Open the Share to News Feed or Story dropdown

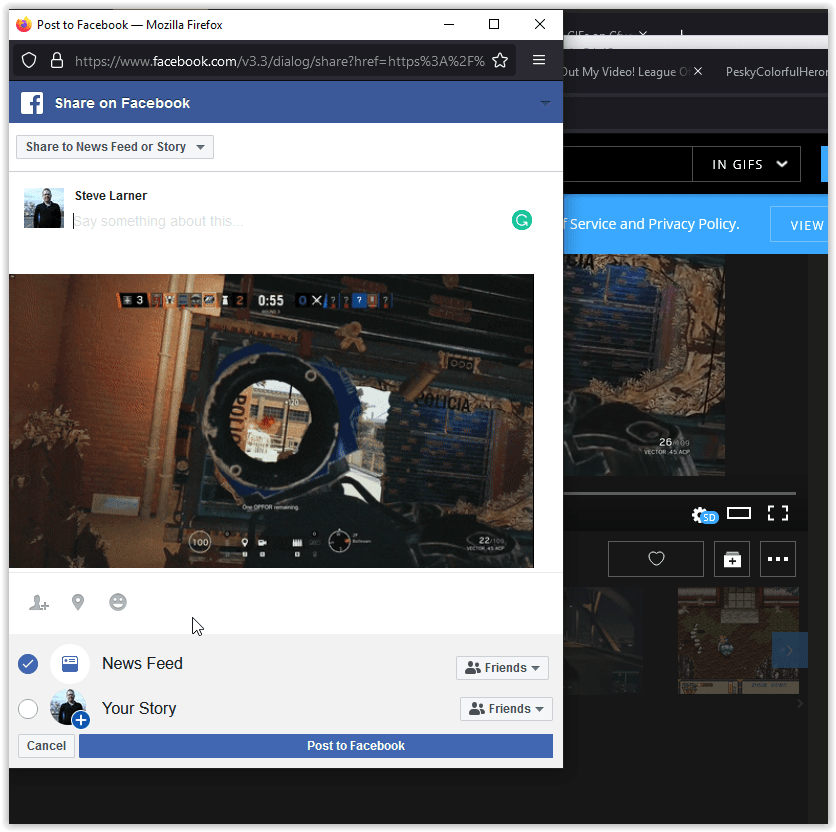click(114, 146)
